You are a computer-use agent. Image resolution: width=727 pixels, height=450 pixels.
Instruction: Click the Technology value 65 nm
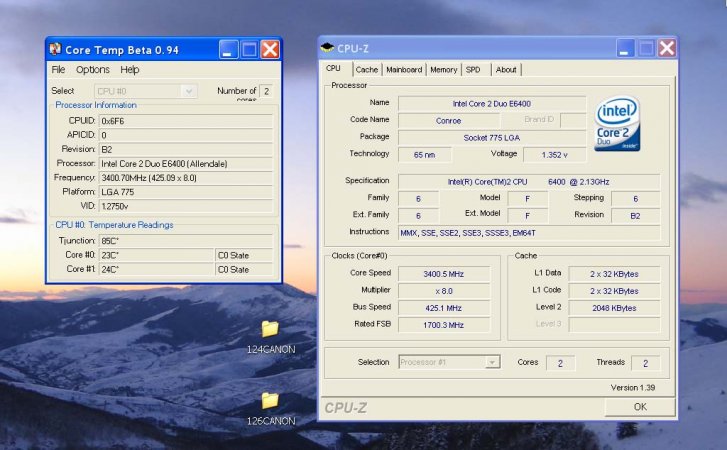tap(424, 155)
